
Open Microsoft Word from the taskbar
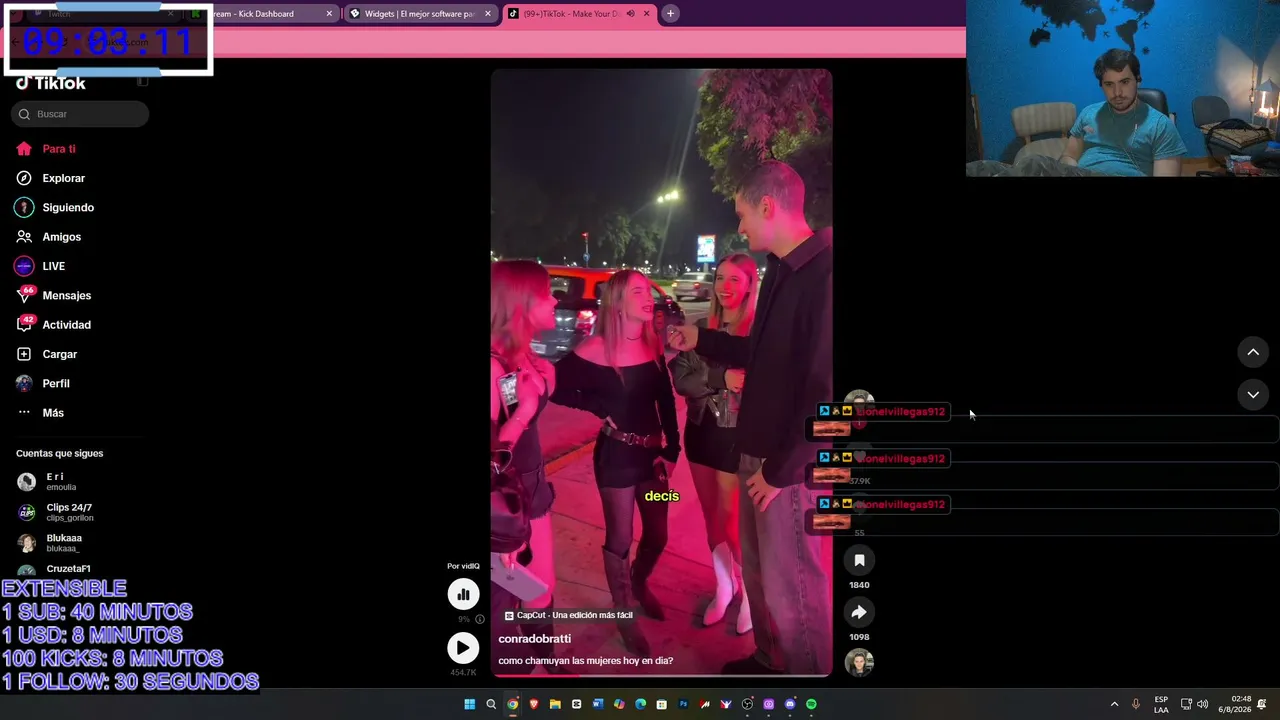coord(598,704)
